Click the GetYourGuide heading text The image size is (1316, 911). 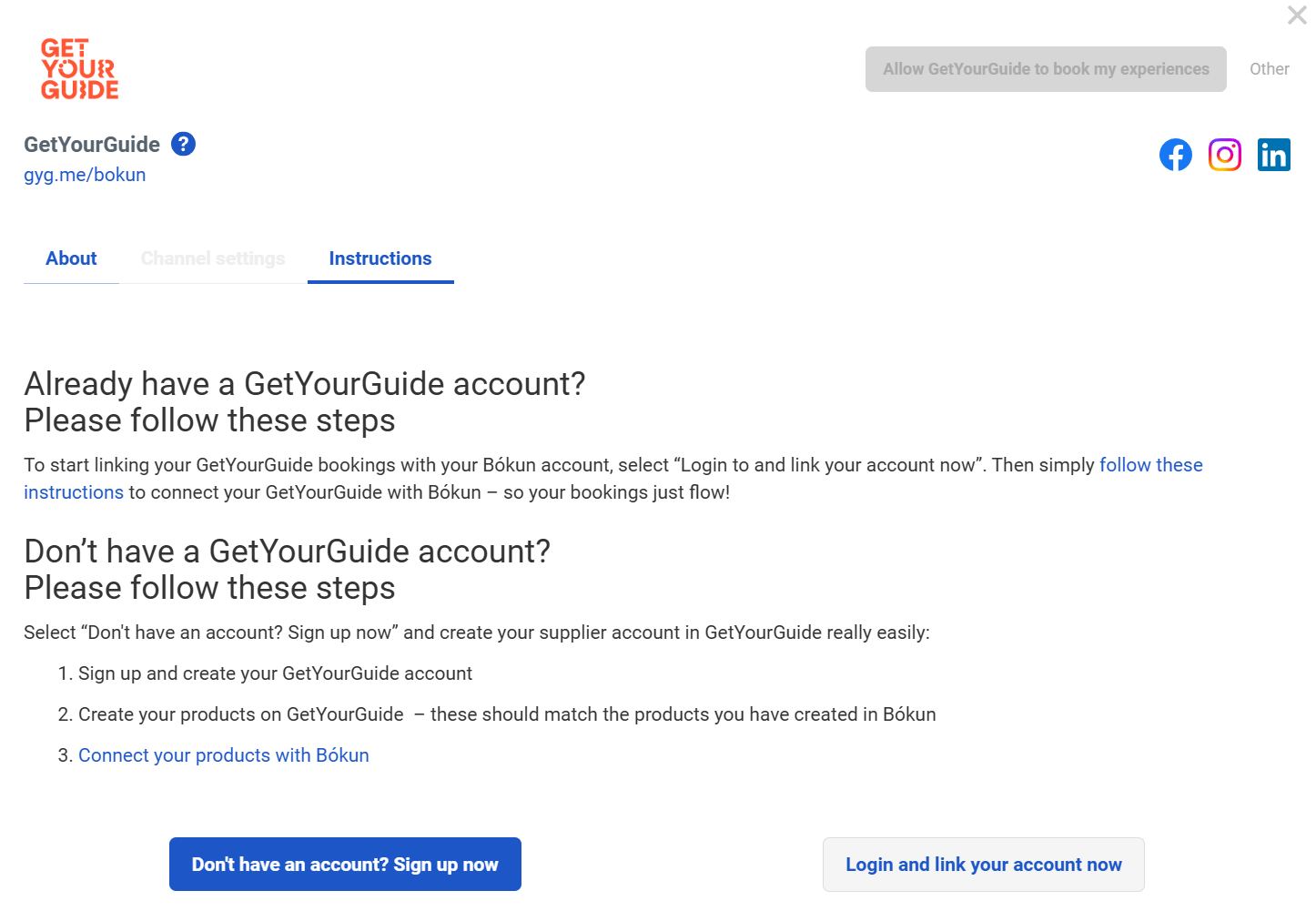point(92,145)
